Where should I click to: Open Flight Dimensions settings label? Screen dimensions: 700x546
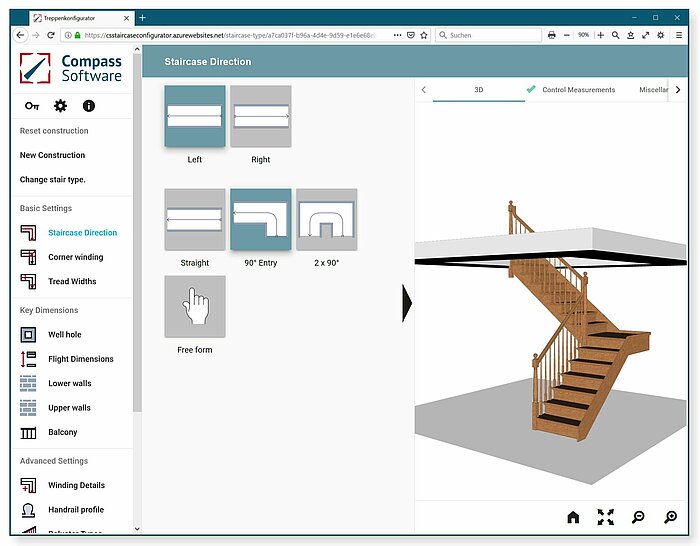tap(81, 359)
